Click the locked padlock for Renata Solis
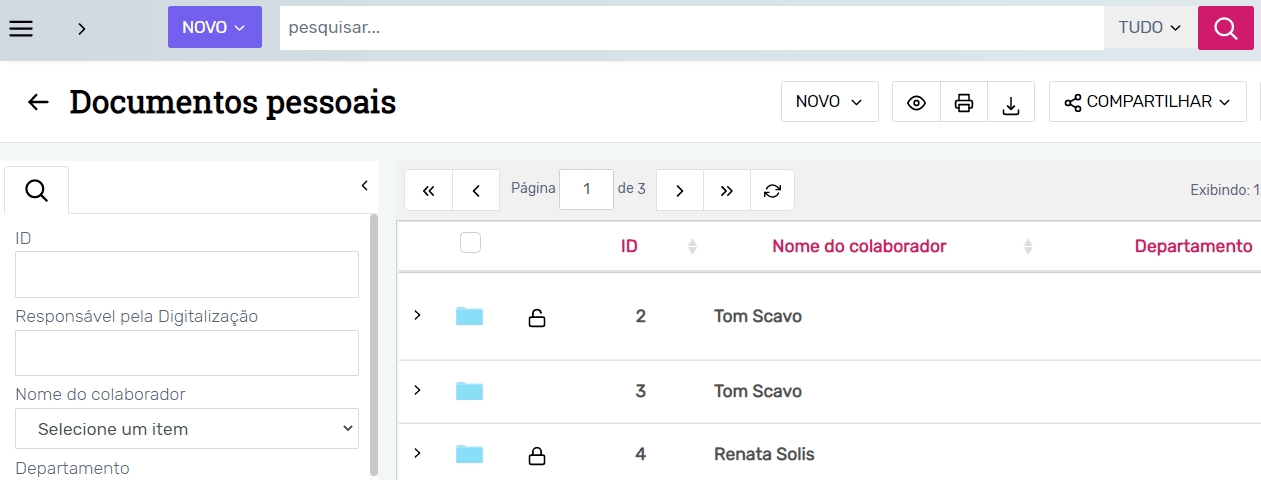The height and width of the screenshot is (480, 1261). (537, 456)
